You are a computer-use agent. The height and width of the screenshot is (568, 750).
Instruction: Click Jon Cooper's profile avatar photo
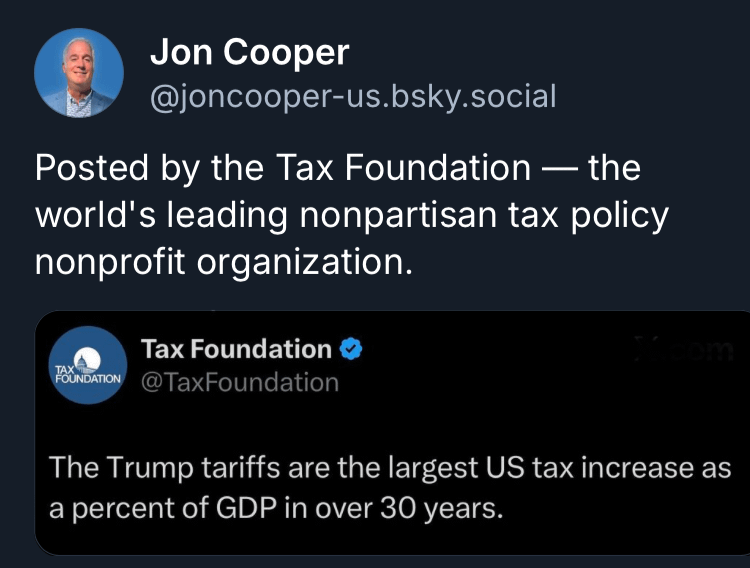pos(79,73)
